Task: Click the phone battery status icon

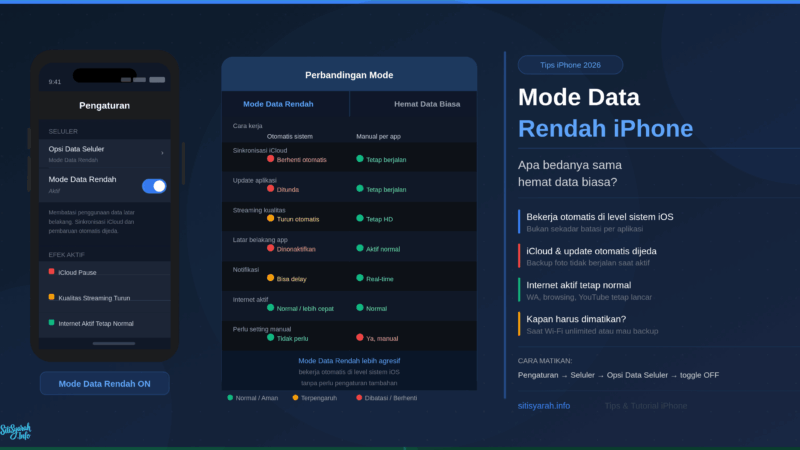Action: pos(157,80)
